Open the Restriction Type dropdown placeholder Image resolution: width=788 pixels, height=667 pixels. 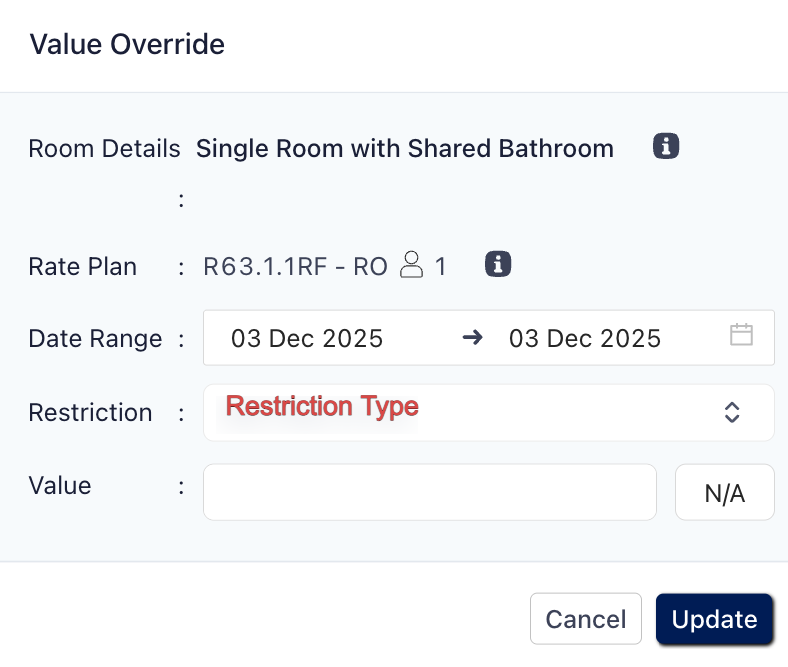[x=322, y=407]
